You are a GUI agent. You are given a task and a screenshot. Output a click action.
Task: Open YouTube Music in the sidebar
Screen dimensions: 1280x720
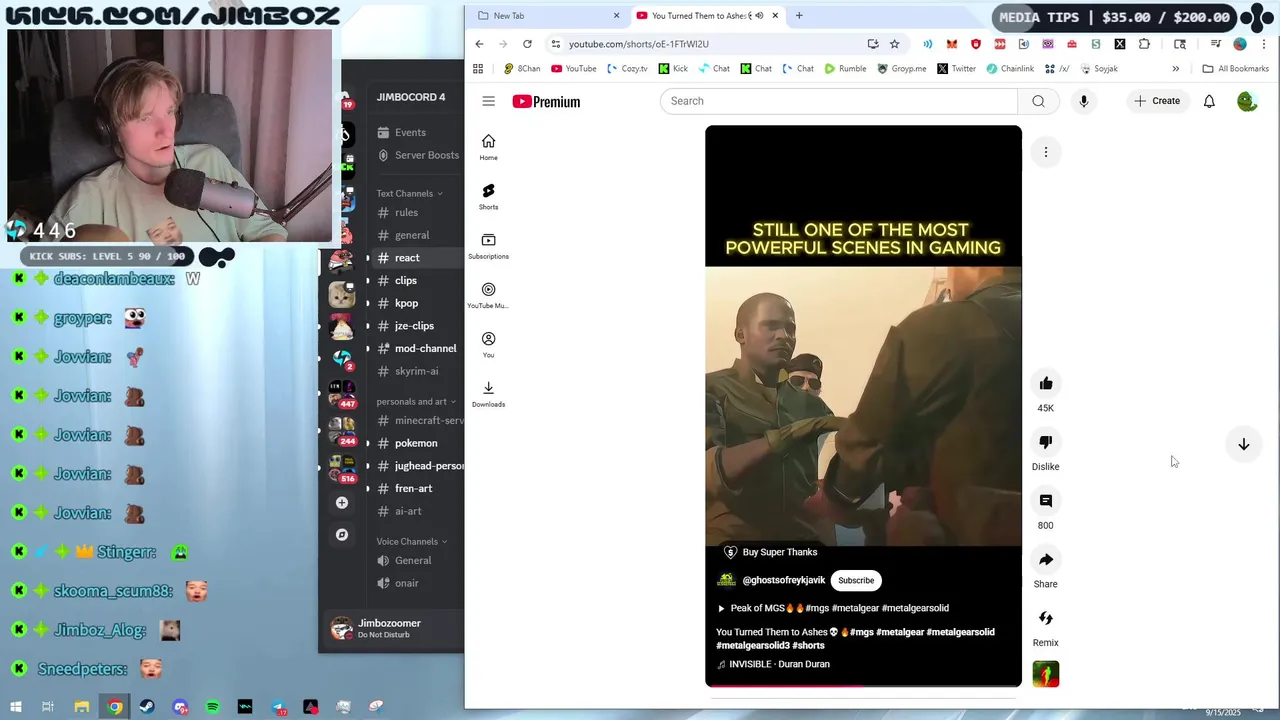pyautogui.click(x=488, y=295)
